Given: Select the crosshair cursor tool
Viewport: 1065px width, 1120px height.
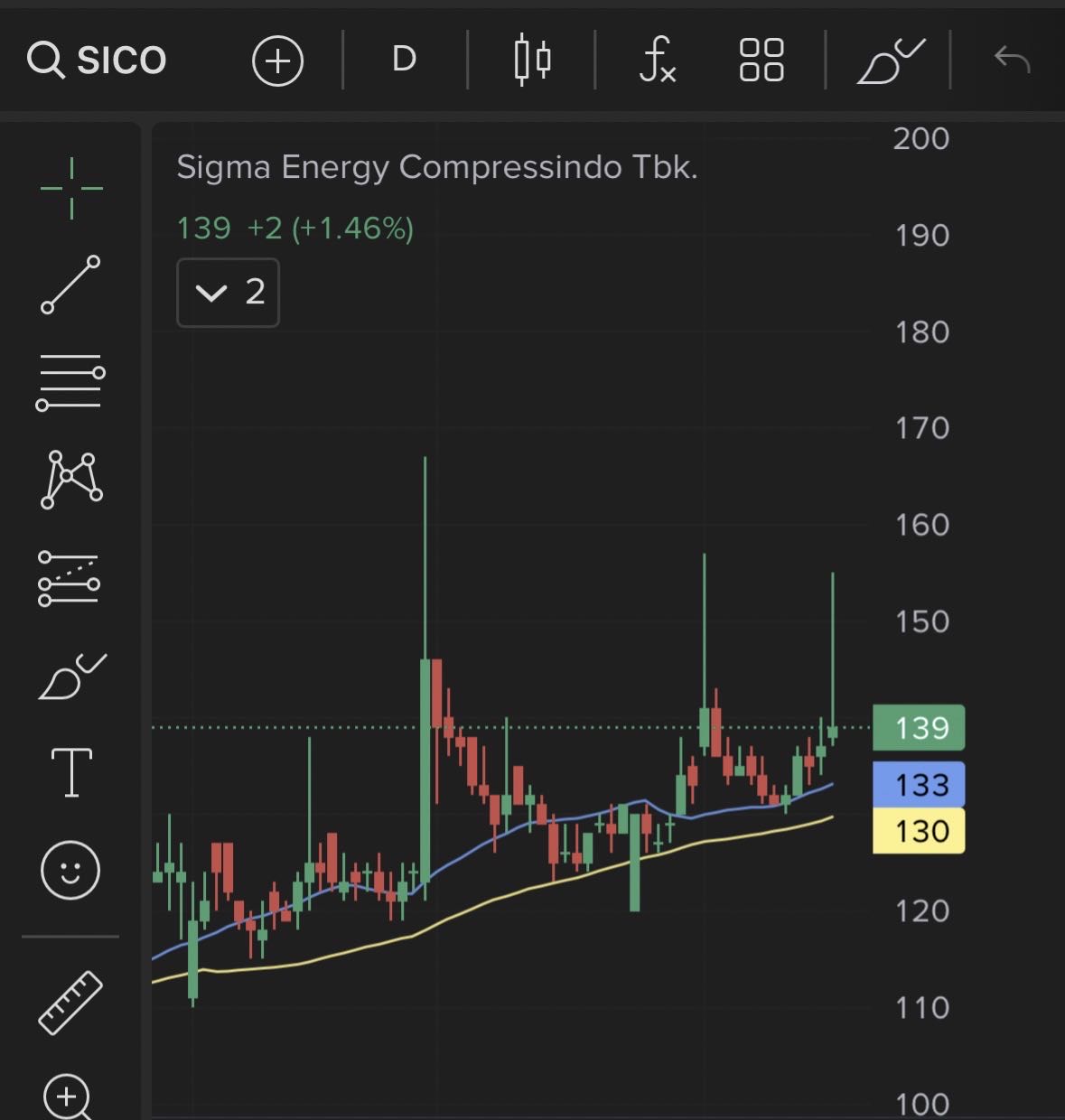Looking at the screenshot, I should tap(71, 188).
